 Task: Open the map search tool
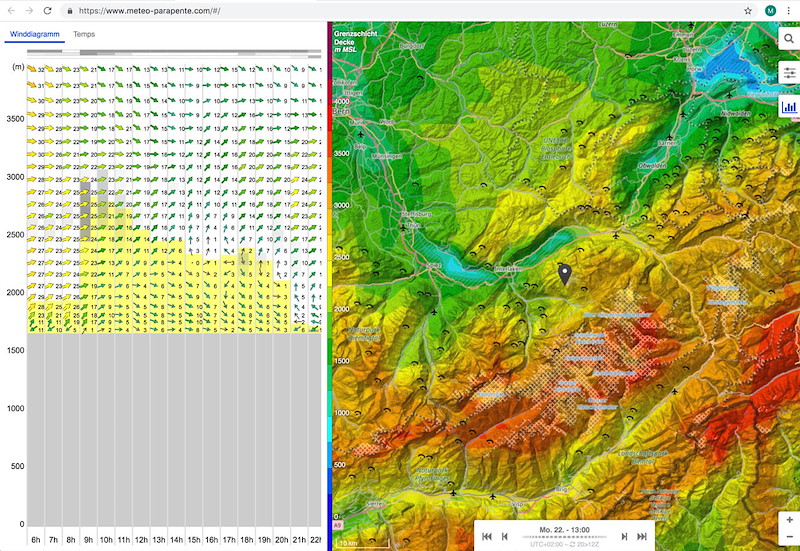(x=788, y=41)
